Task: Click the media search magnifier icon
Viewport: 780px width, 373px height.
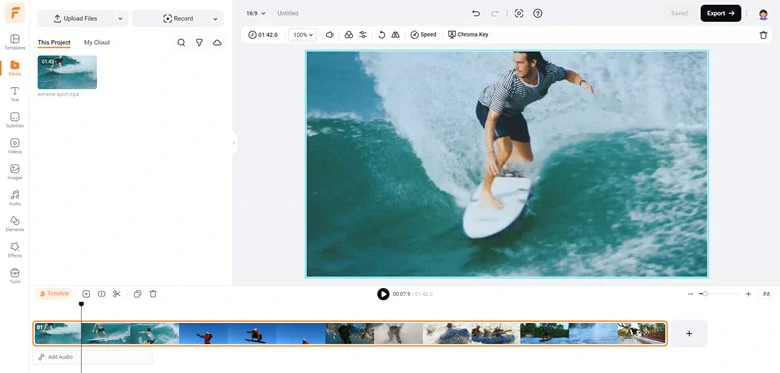Action: 182,43
